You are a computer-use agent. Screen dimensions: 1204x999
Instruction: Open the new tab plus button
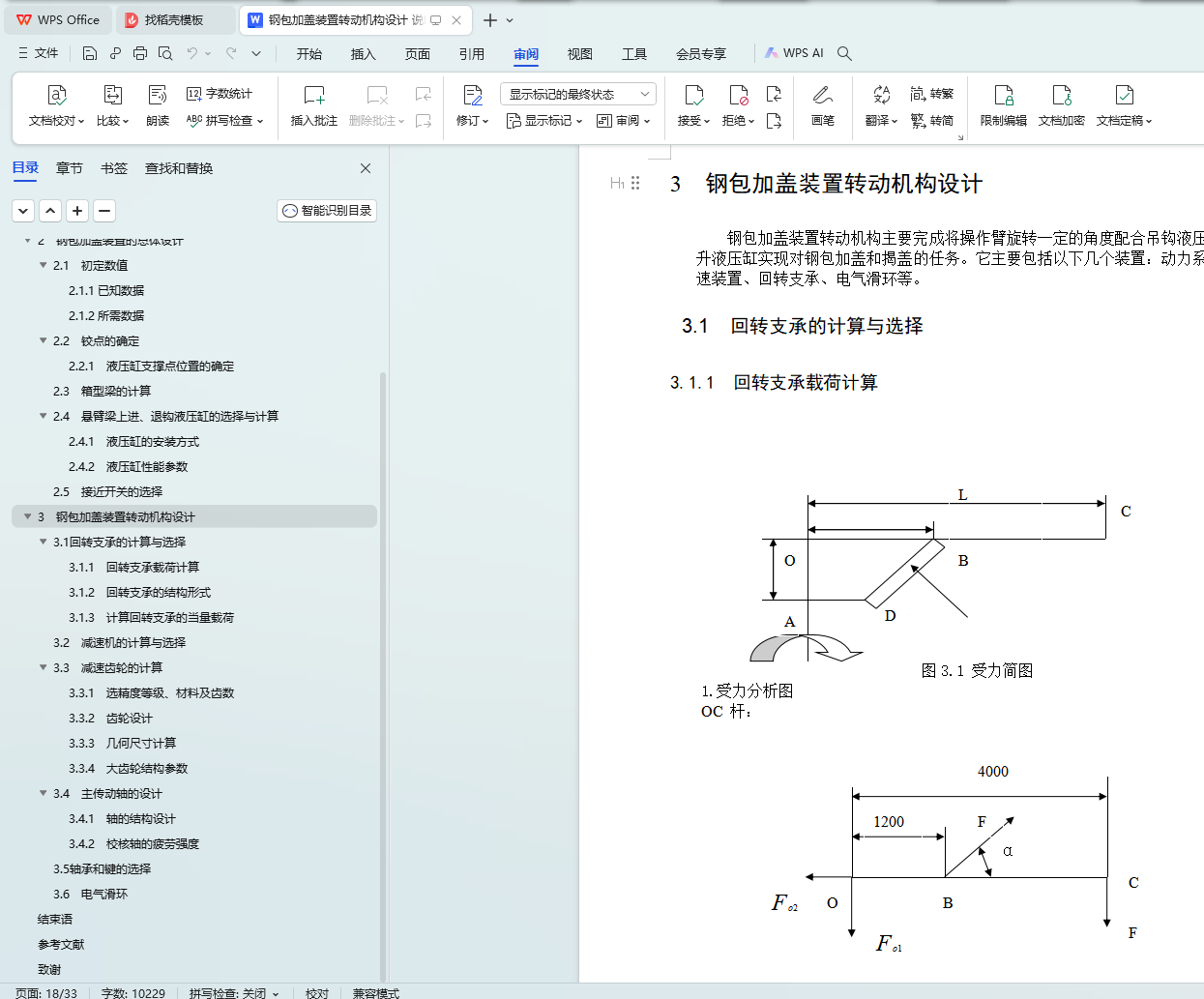[x=490, y=20]
